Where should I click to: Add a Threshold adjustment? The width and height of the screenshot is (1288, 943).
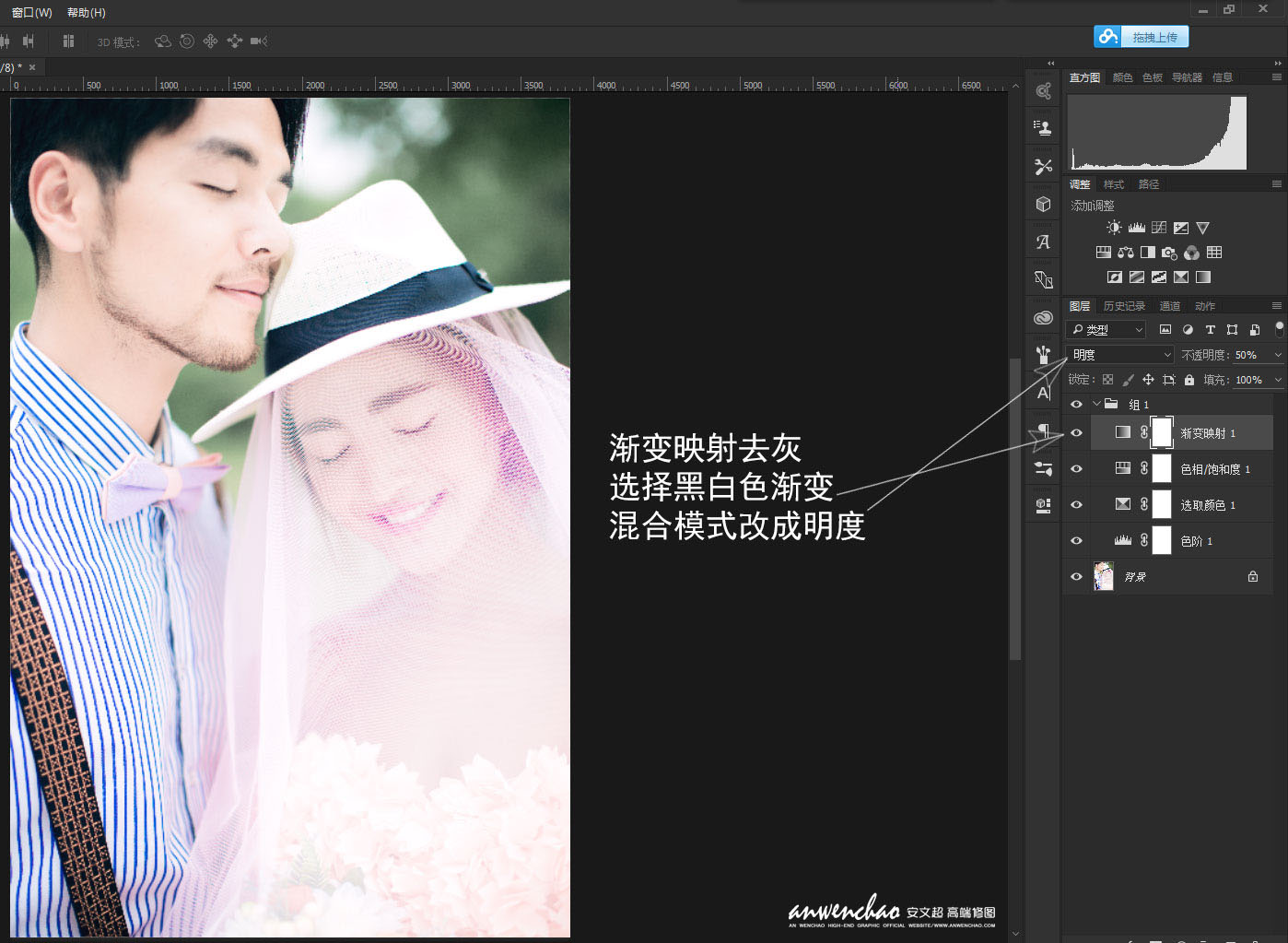[1159, 277]
